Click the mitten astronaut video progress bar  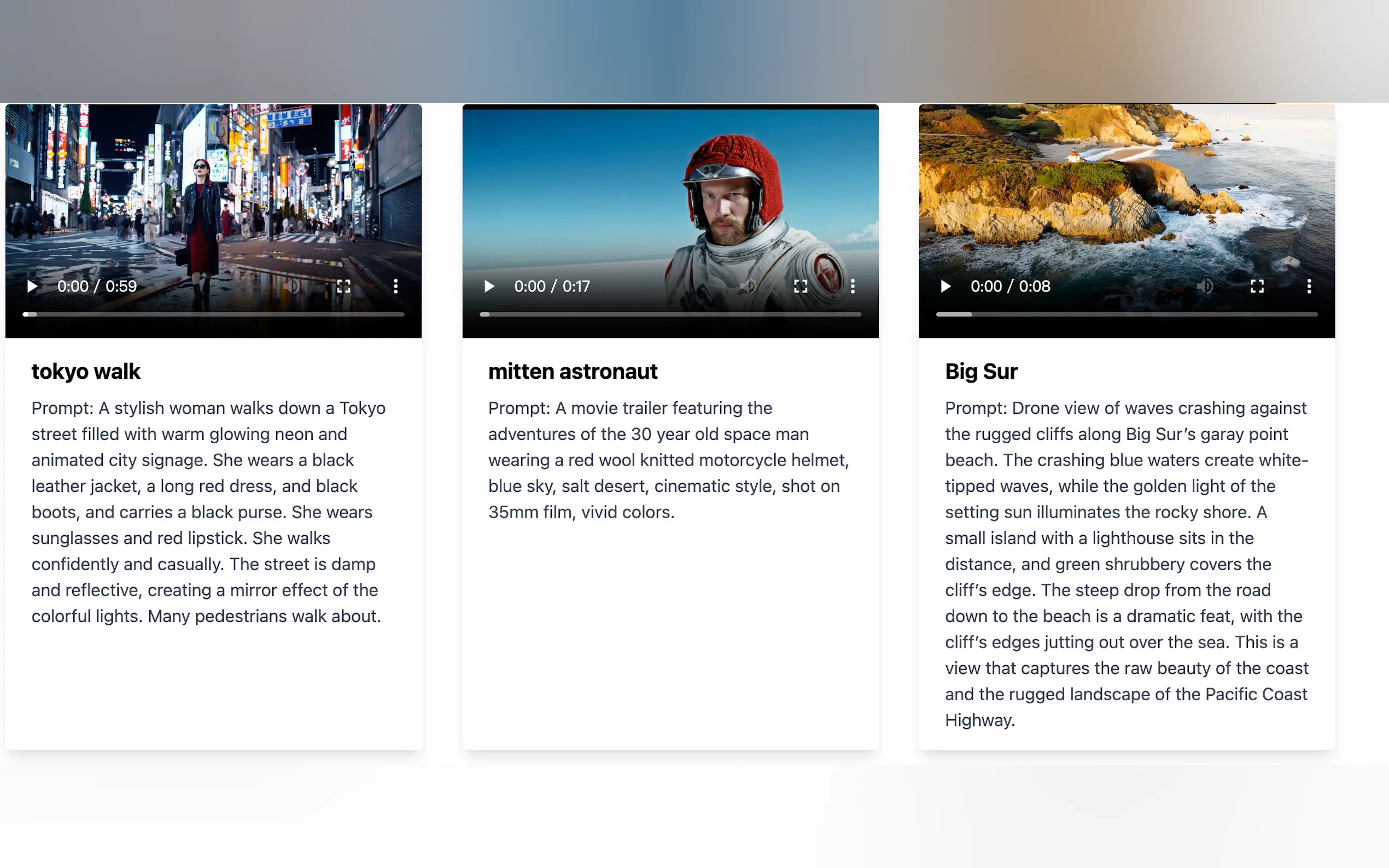coord(670,315)
